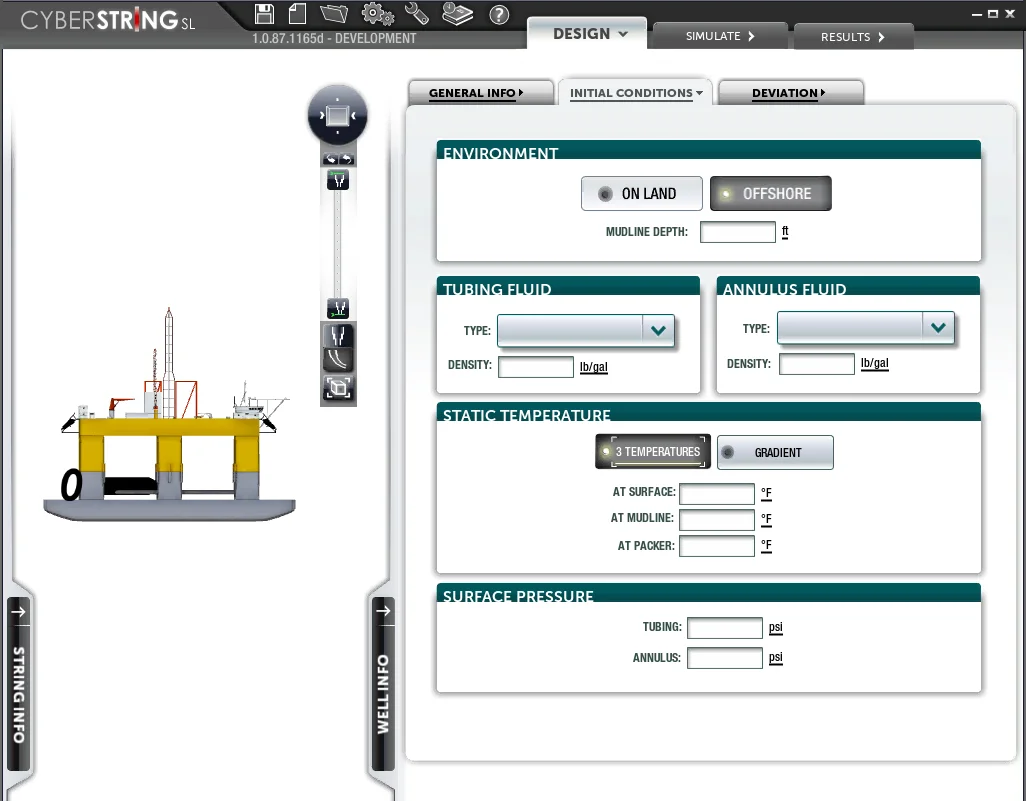Change At Packer temperature unit °F
1026x801 pixels.
tap(766, 545)
